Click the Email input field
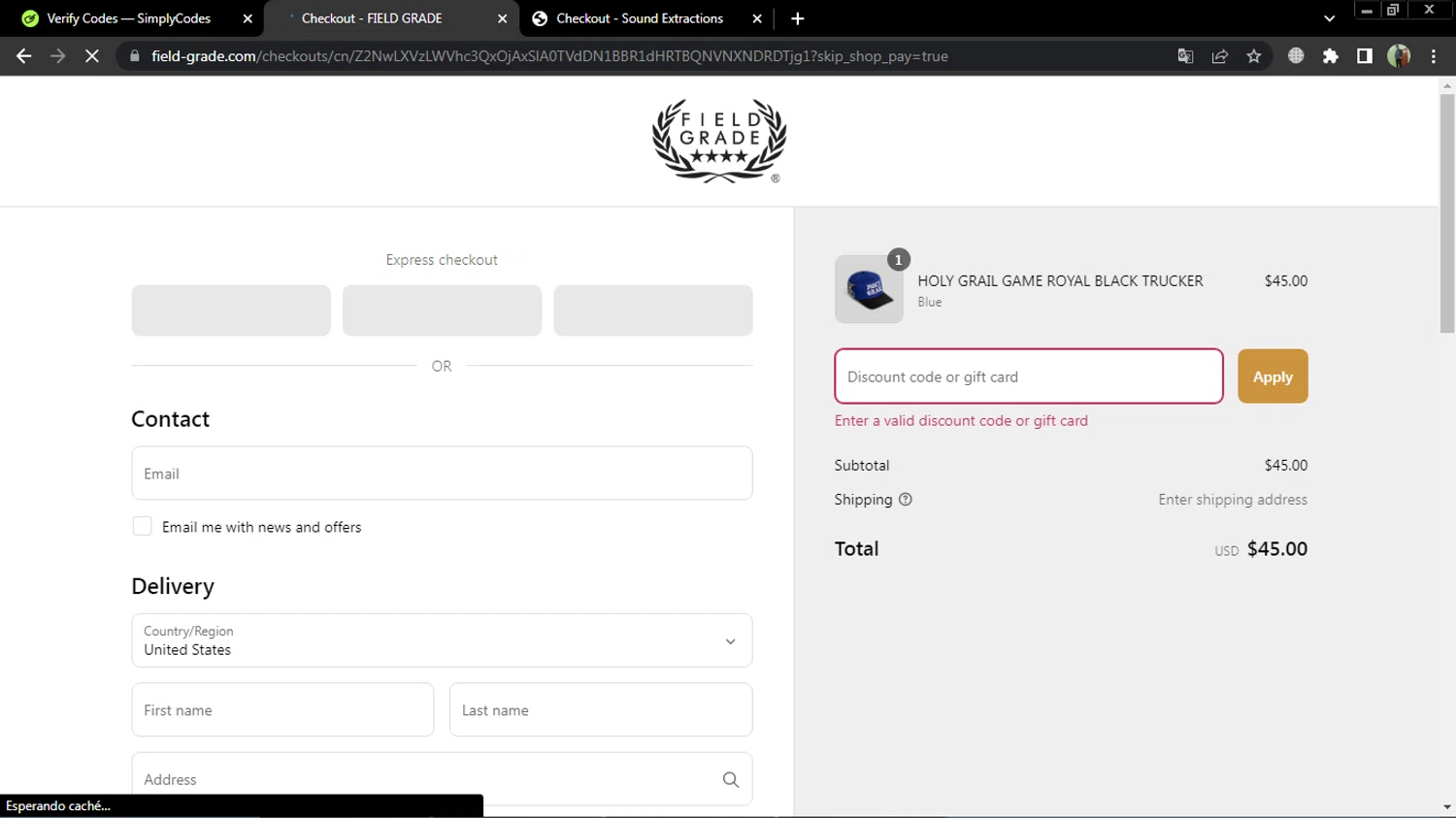This screenshot has height=818, width=1456. [442, 474]
